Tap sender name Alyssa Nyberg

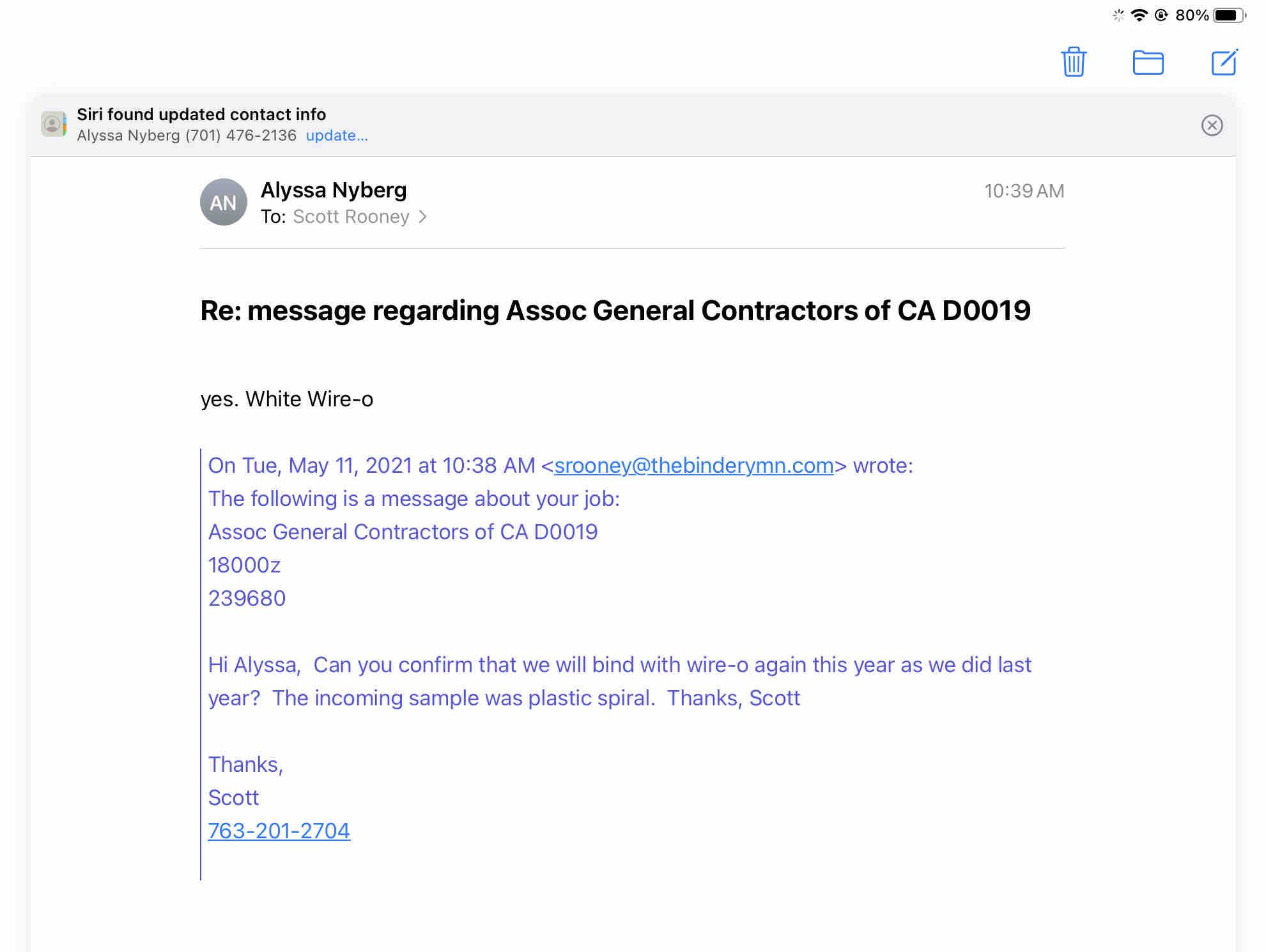coord(334,190)
